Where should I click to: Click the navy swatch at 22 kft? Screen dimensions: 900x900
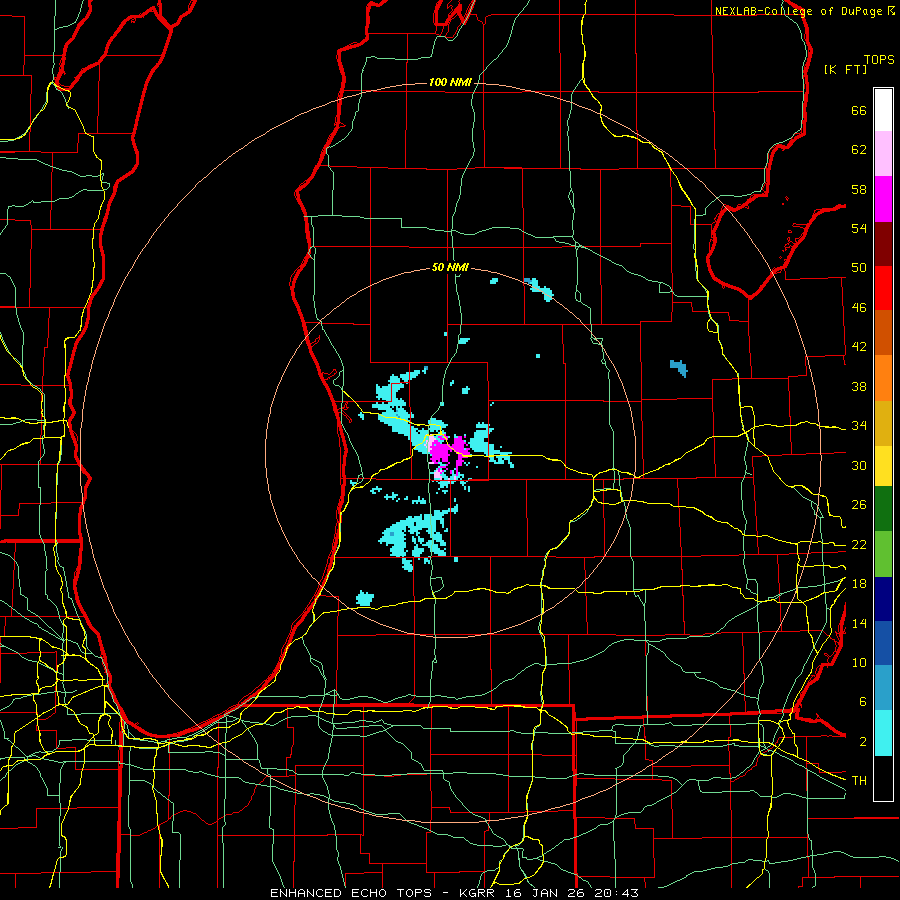(883, 599)
